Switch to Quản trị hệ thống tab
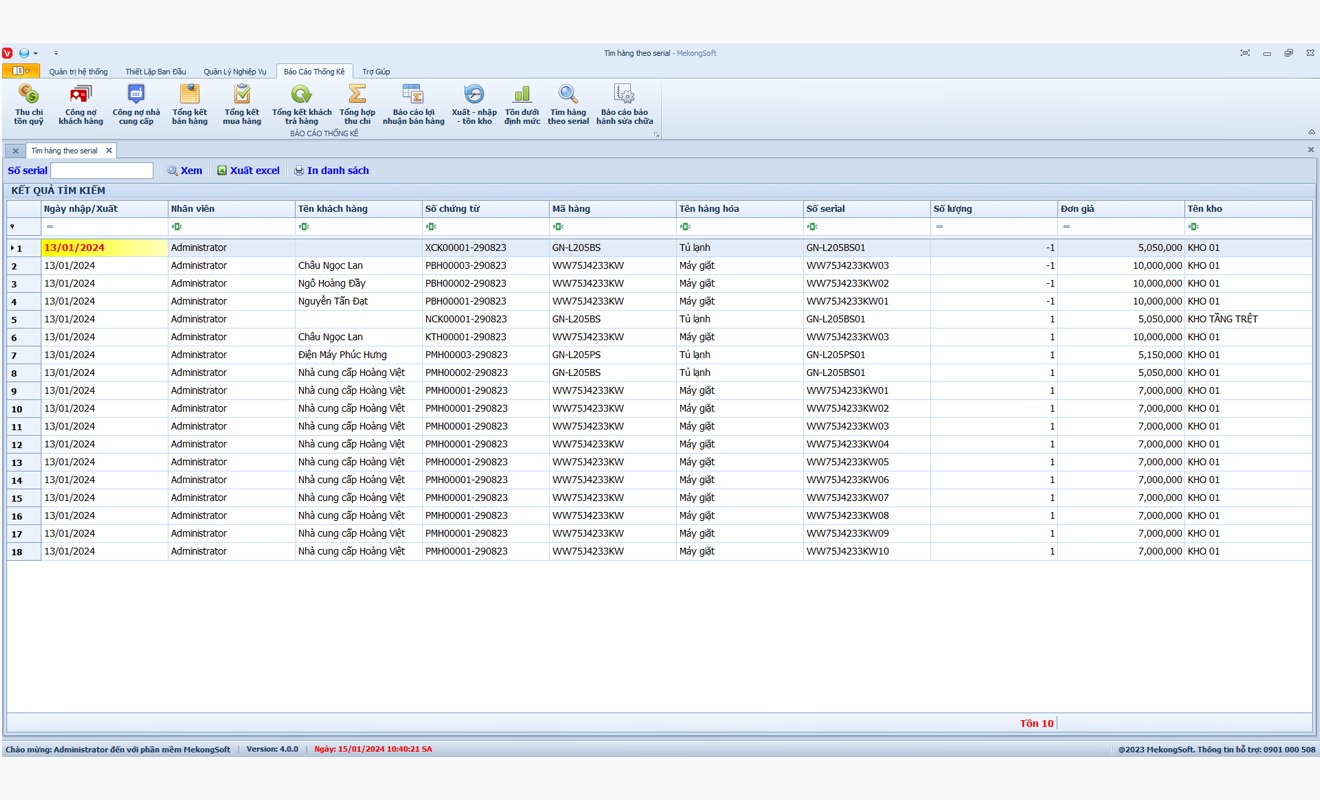This screenshot has width=1320, height=800. (x=78, y=72)
